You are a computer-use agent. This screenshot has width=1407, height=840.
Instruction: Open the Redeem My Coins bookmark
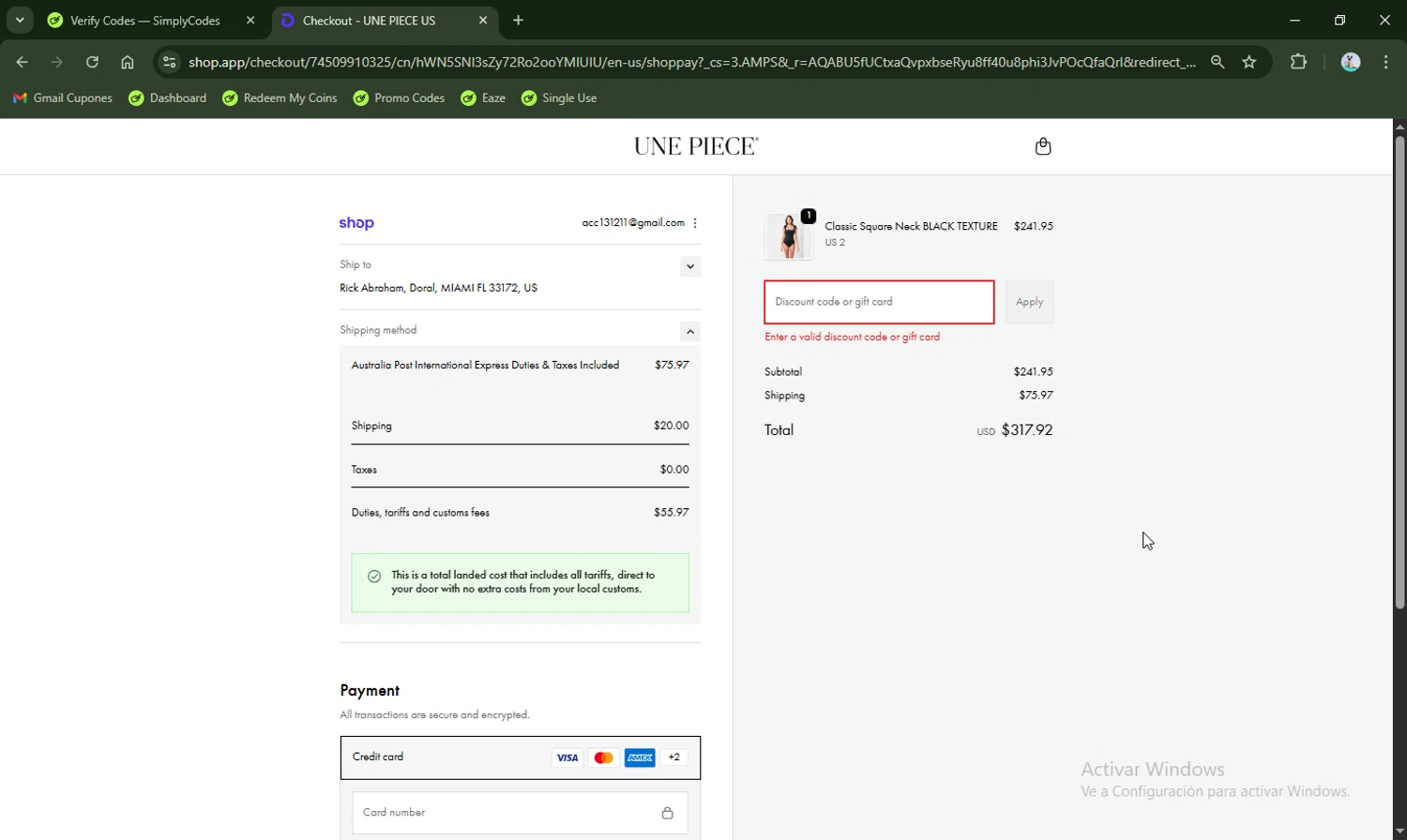tap(280, 97)
